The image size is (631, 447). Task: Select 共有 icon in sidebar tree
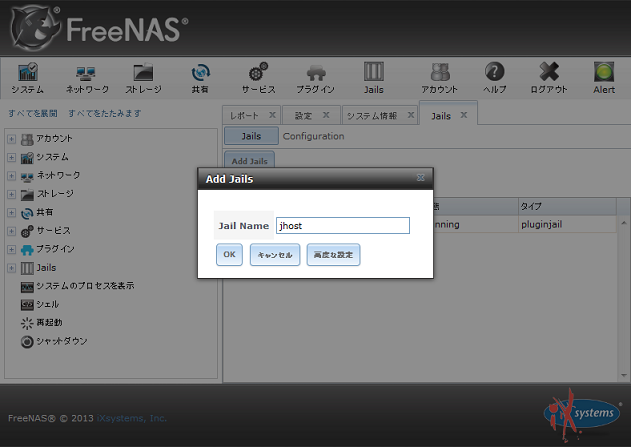pyautogui.click(x=27, y=213)
